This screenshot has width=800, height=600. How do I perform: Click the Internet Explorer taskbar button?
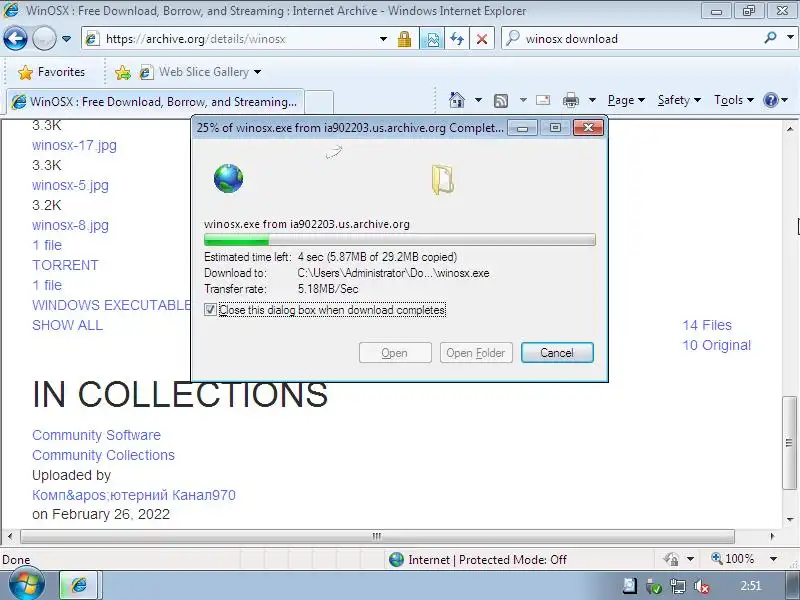(79, 585)
